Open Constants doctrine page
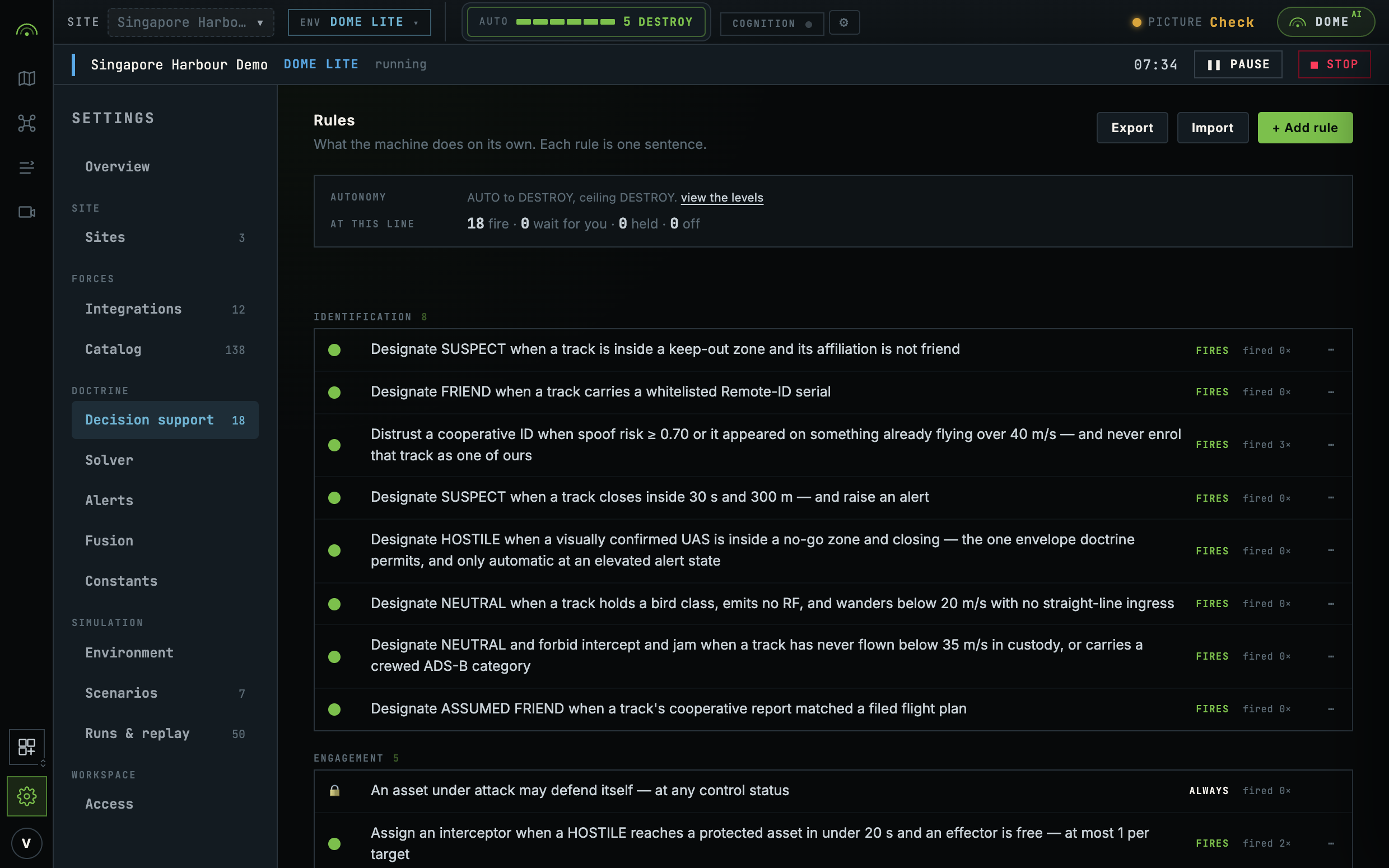Viewport: 1389px width, 868px height. 165,581
